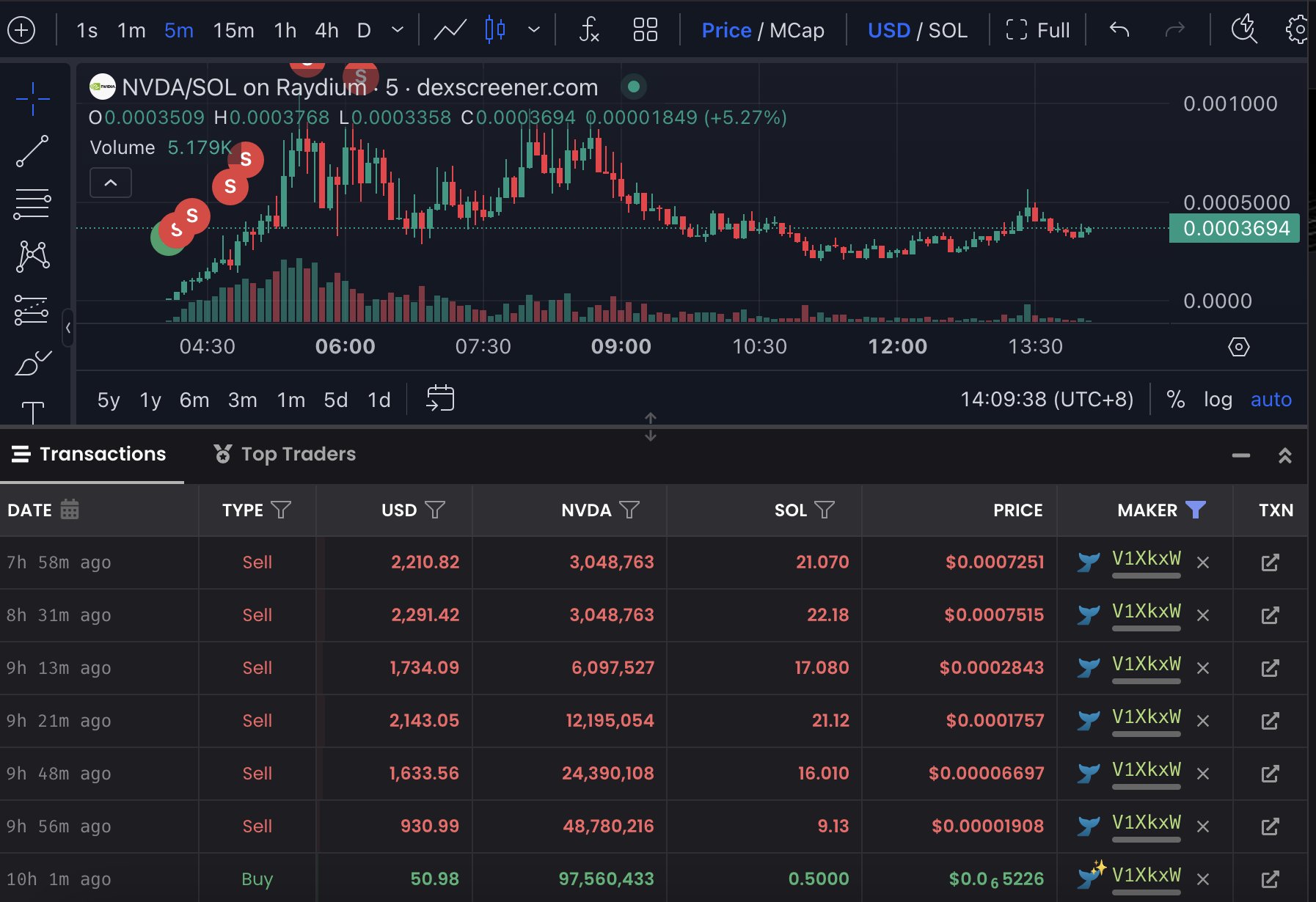This screenshot has width=1316, height=902.
Task: Show prices in USD
Action: click(x=888, y=30)
